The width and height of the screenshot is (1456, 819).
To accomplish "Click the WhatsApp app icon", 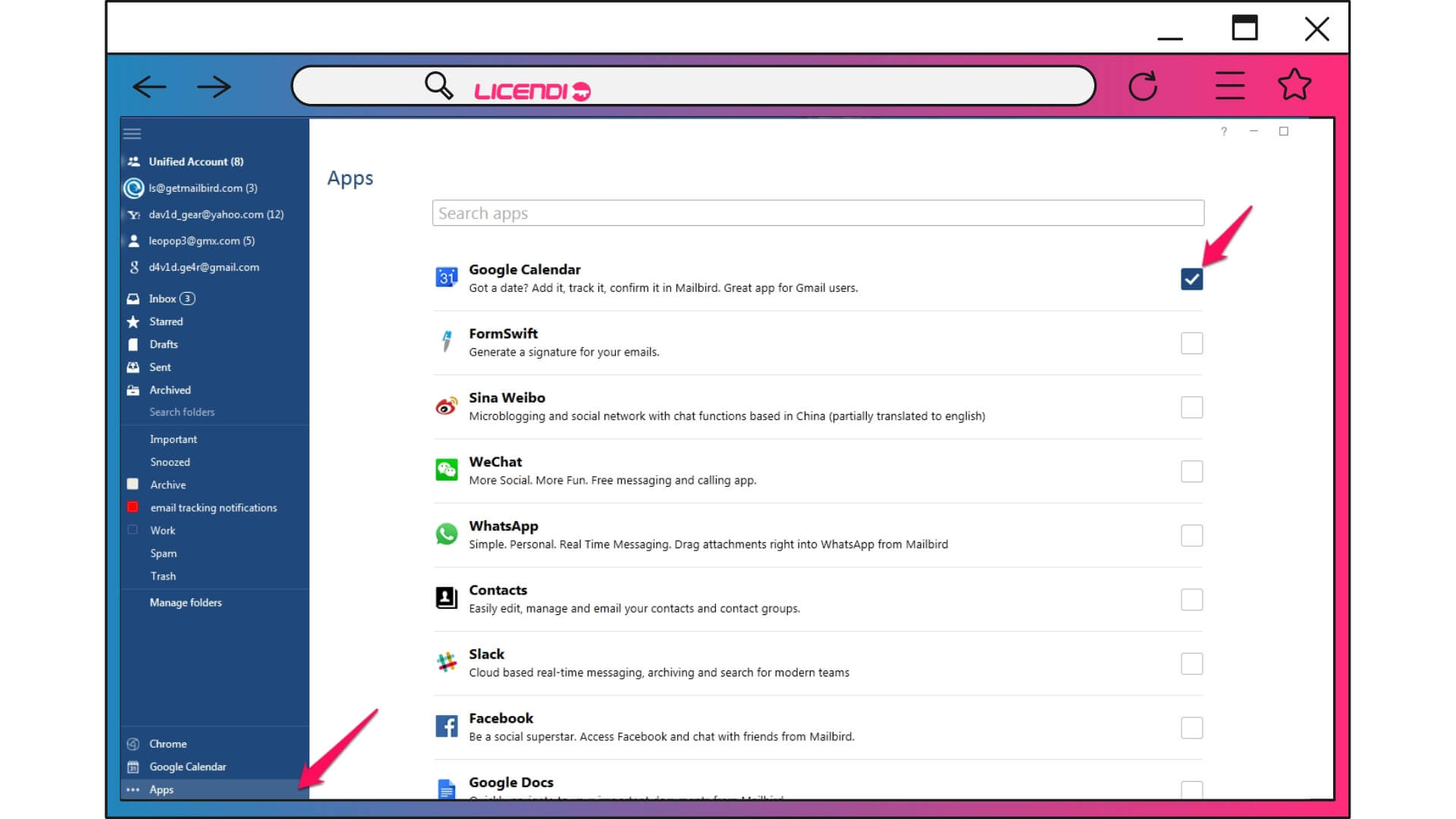I will pos(446,533).
